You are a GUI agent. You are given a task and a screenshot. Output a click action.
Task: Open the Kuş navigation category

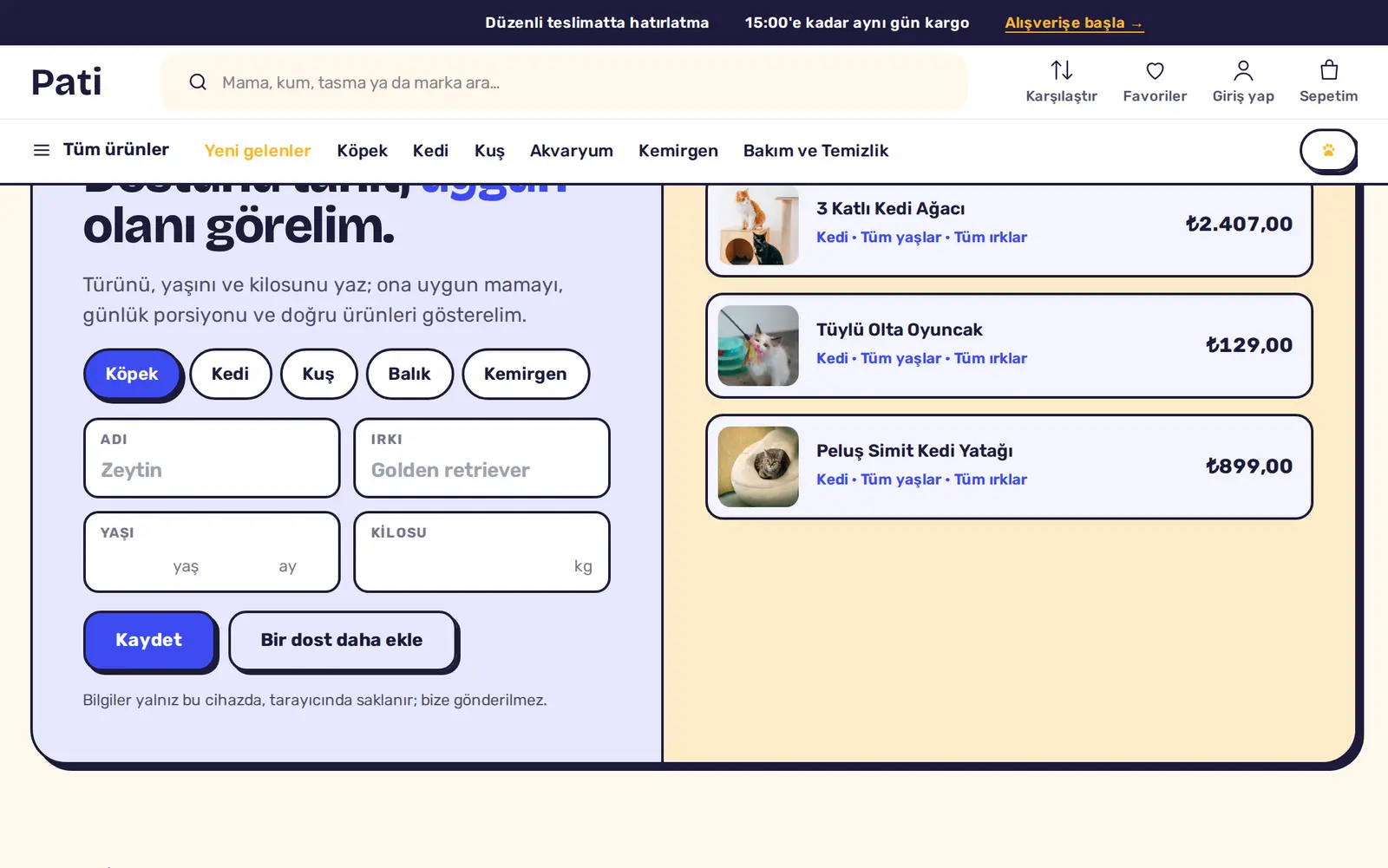tap(489, 151)
